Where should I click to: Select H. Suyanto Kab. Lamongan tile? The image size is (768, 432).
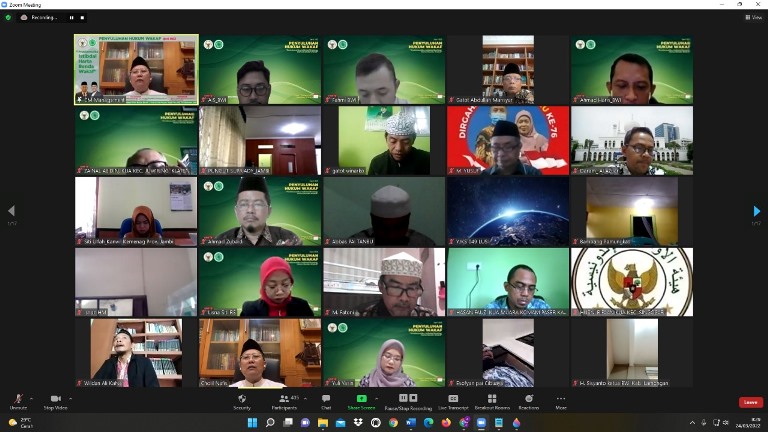pos(632,353)
